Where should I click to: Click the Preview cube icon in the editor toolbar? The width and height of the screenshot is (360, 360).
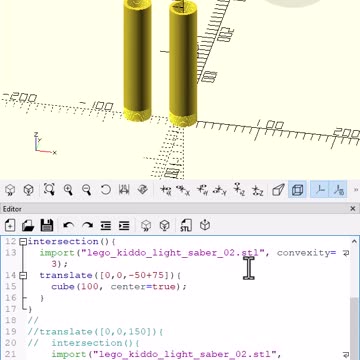145,226
